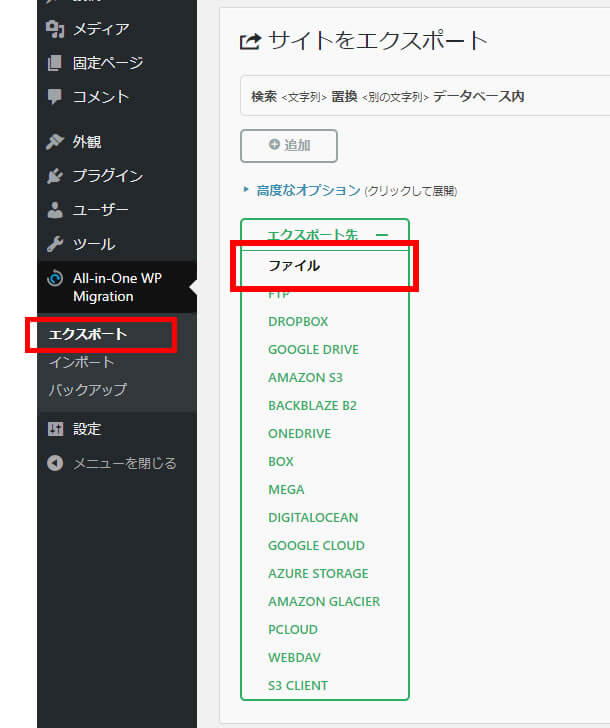Choose WEBDAV as export destination
This screenshot has width=610, height=728.
pyautogui.click(x=294, y=657)
